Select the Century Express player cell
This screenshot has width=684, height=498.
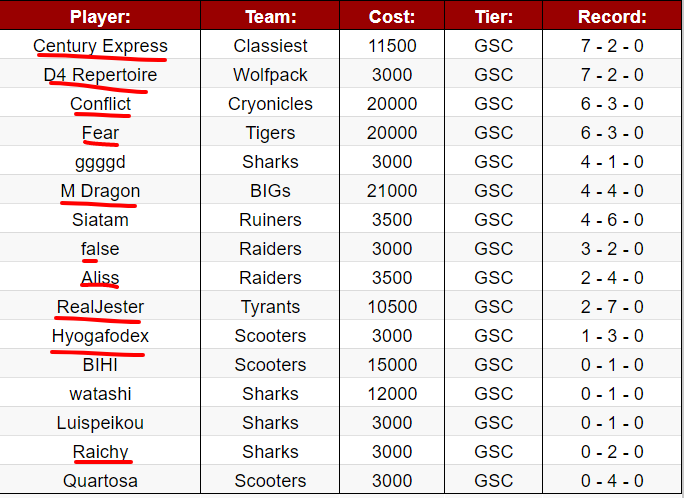pos(100,46)
